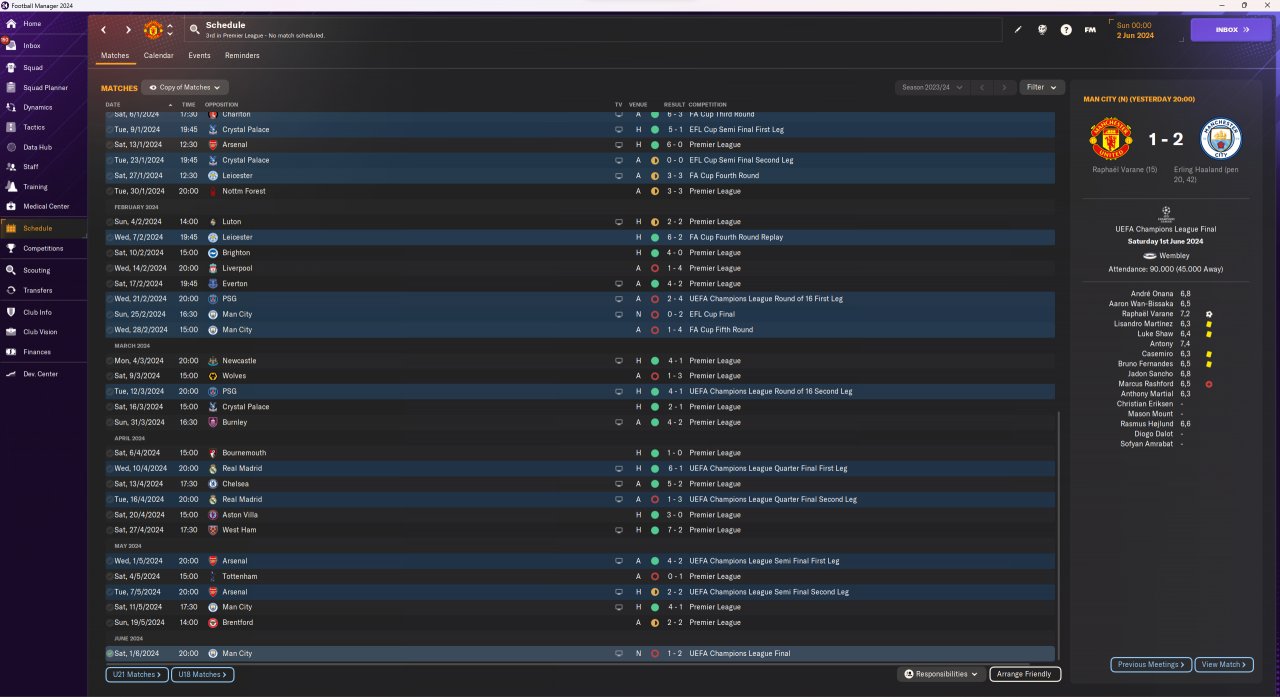
Task: Sort by the Competition column header
Action: (708, 105)
